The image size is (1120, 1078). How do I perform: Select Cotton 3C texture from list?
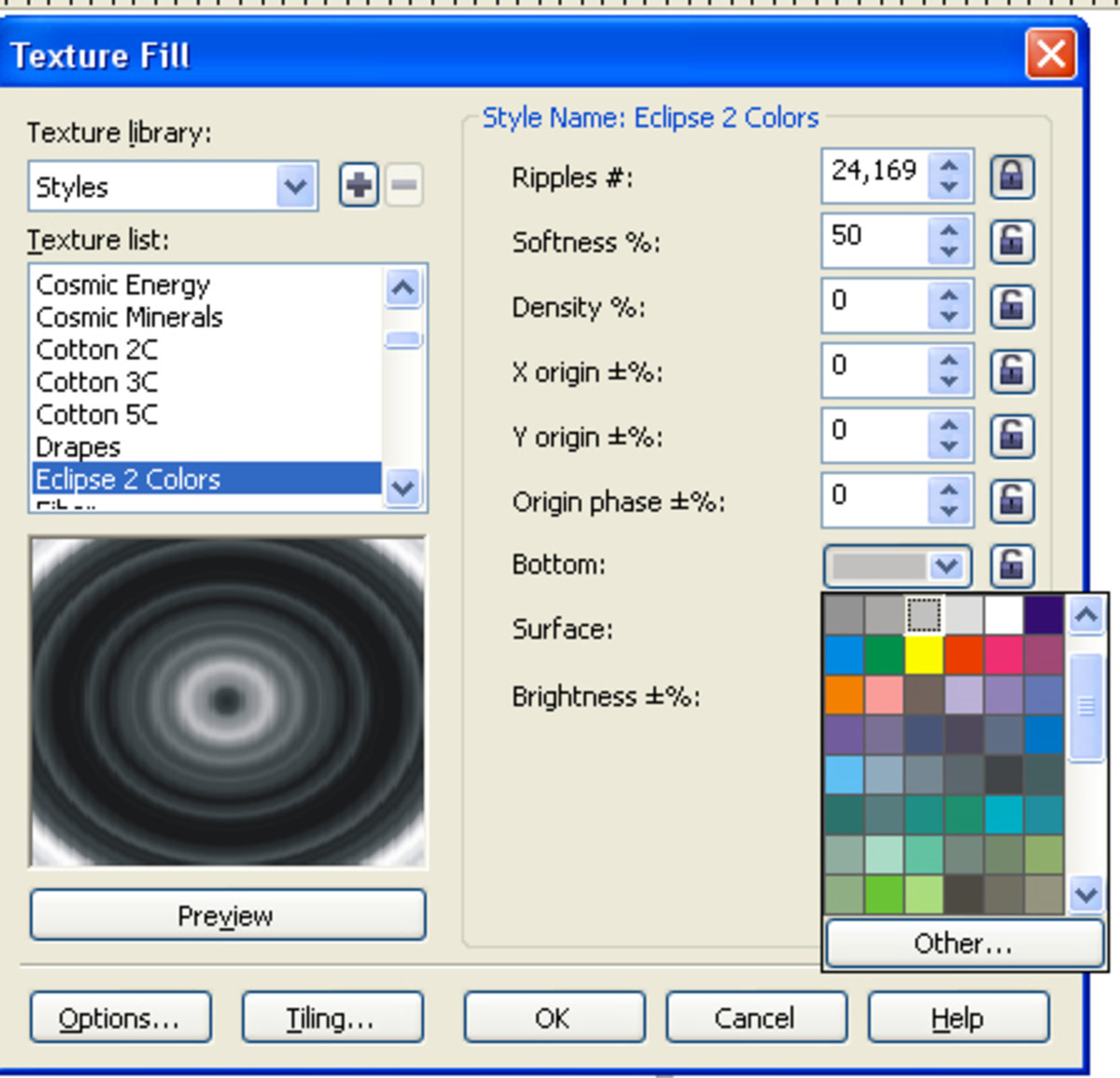97,383
